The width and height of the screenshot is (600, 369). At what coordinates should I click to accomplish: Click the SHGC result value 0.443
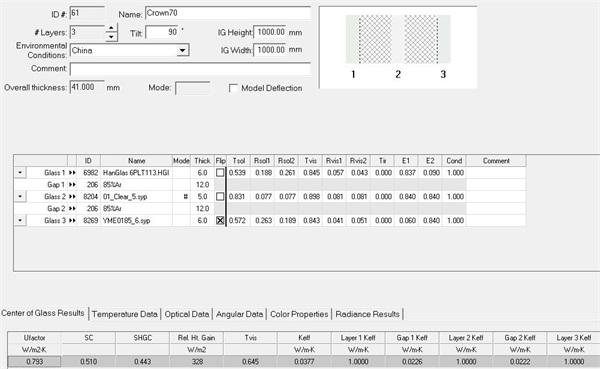[142, 362]
